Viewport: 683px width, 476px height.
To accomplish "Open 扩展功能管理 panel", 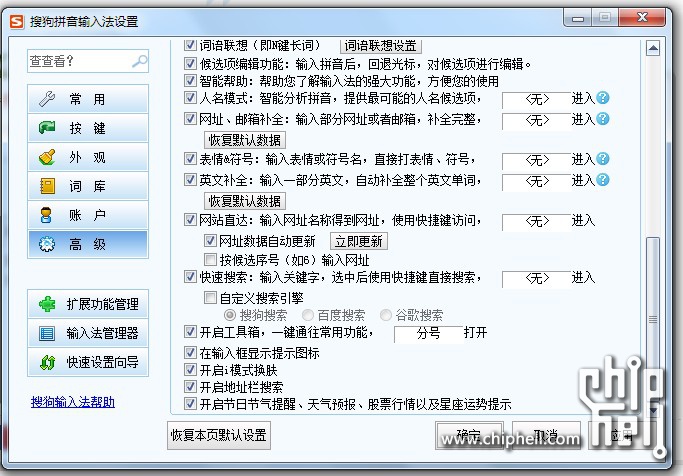I will click(88, 304).
